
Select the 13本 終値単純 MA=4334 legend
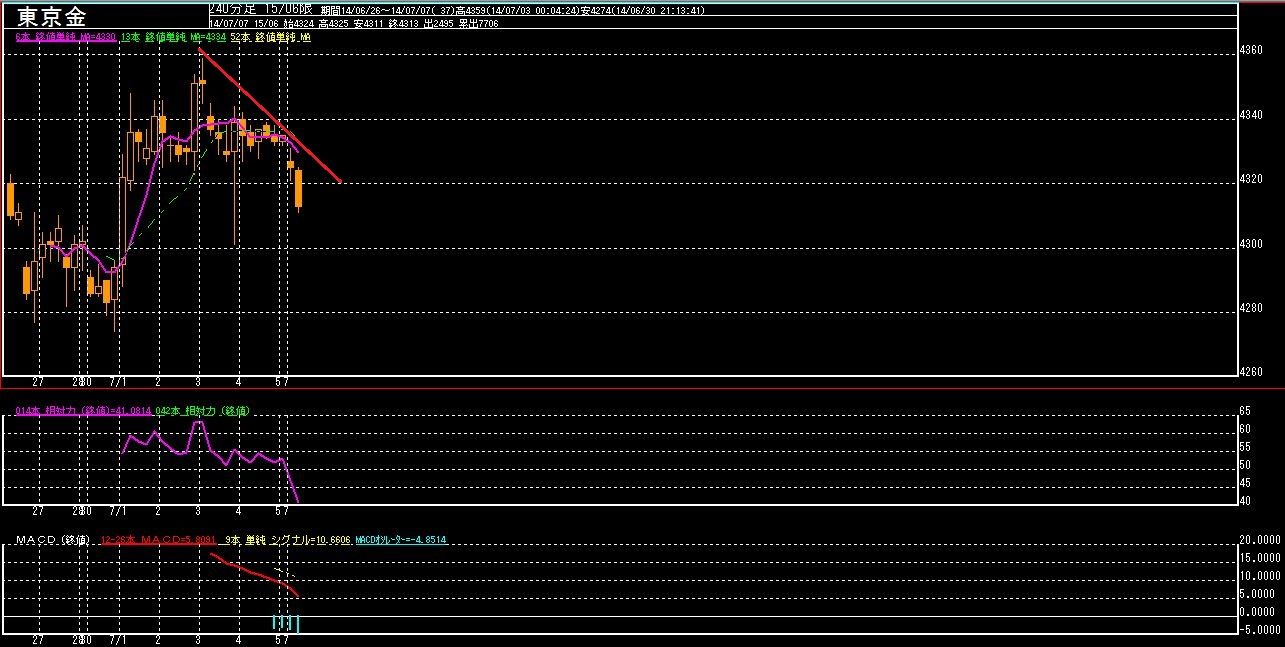174,37
